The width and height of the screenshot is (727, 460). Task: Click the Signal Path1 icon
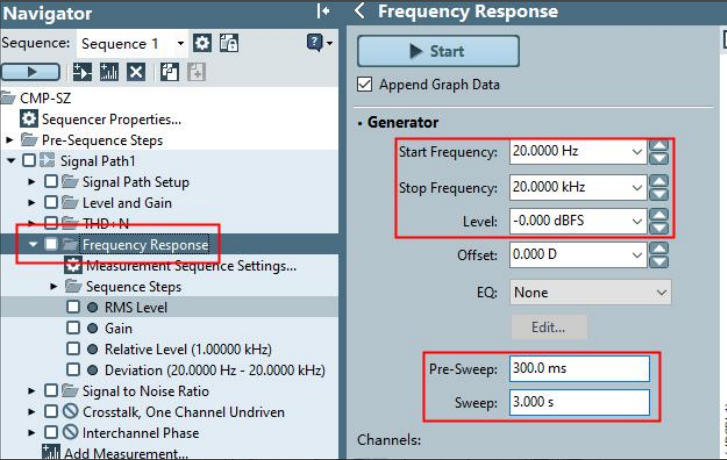click(47, 160)
